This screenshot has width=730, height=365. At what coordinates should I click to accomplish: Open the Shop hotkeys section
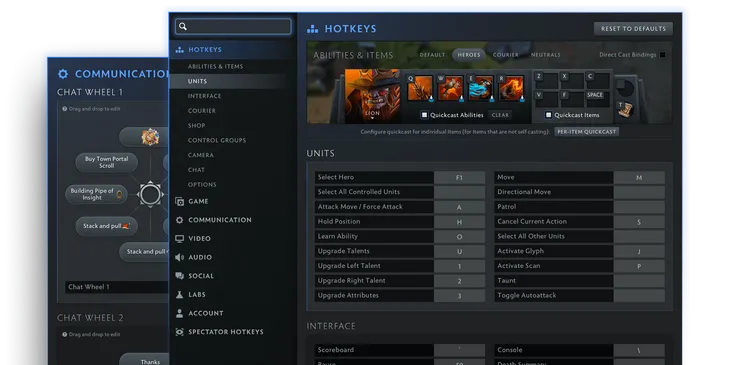[x=196, y=126]
